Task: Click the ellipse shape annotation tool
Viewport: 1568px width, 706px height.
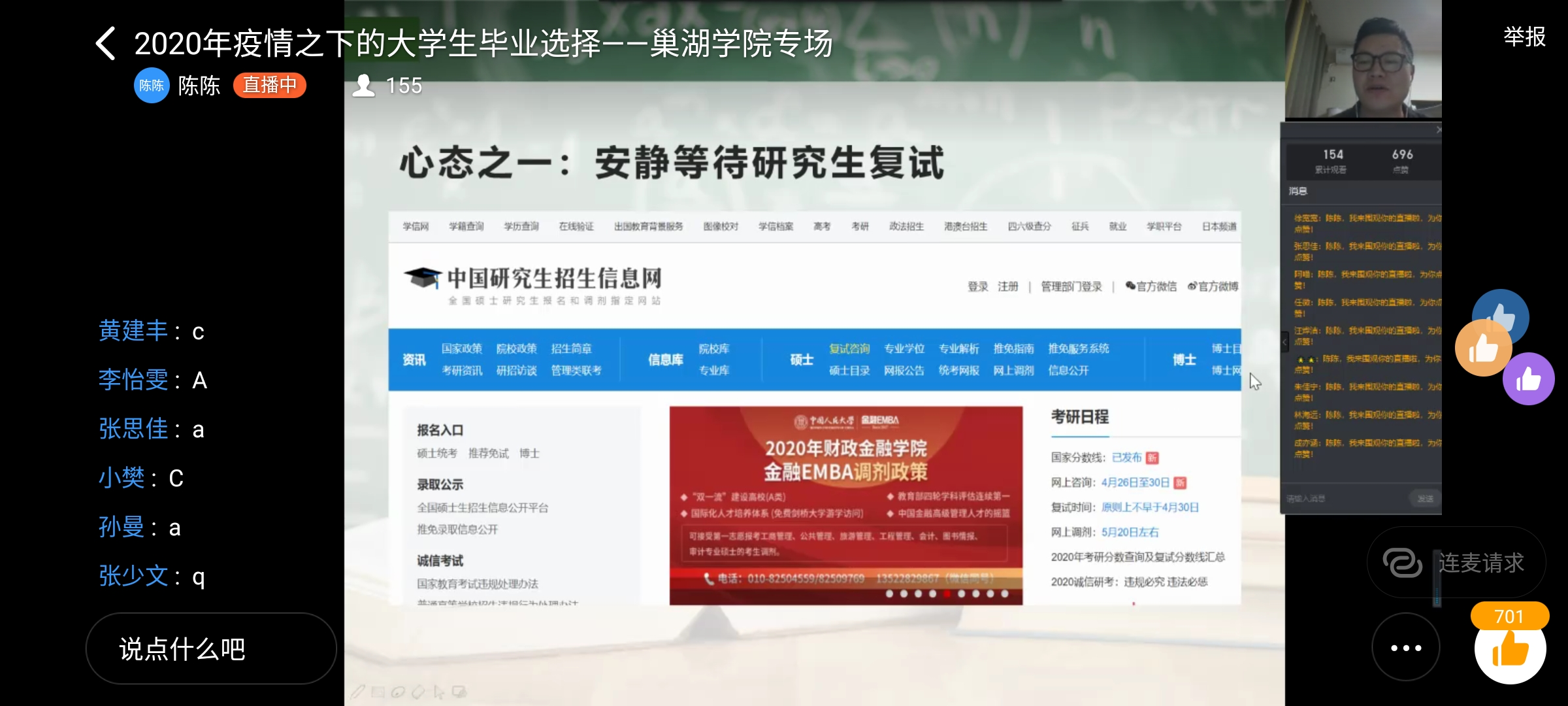Action: 398,692
